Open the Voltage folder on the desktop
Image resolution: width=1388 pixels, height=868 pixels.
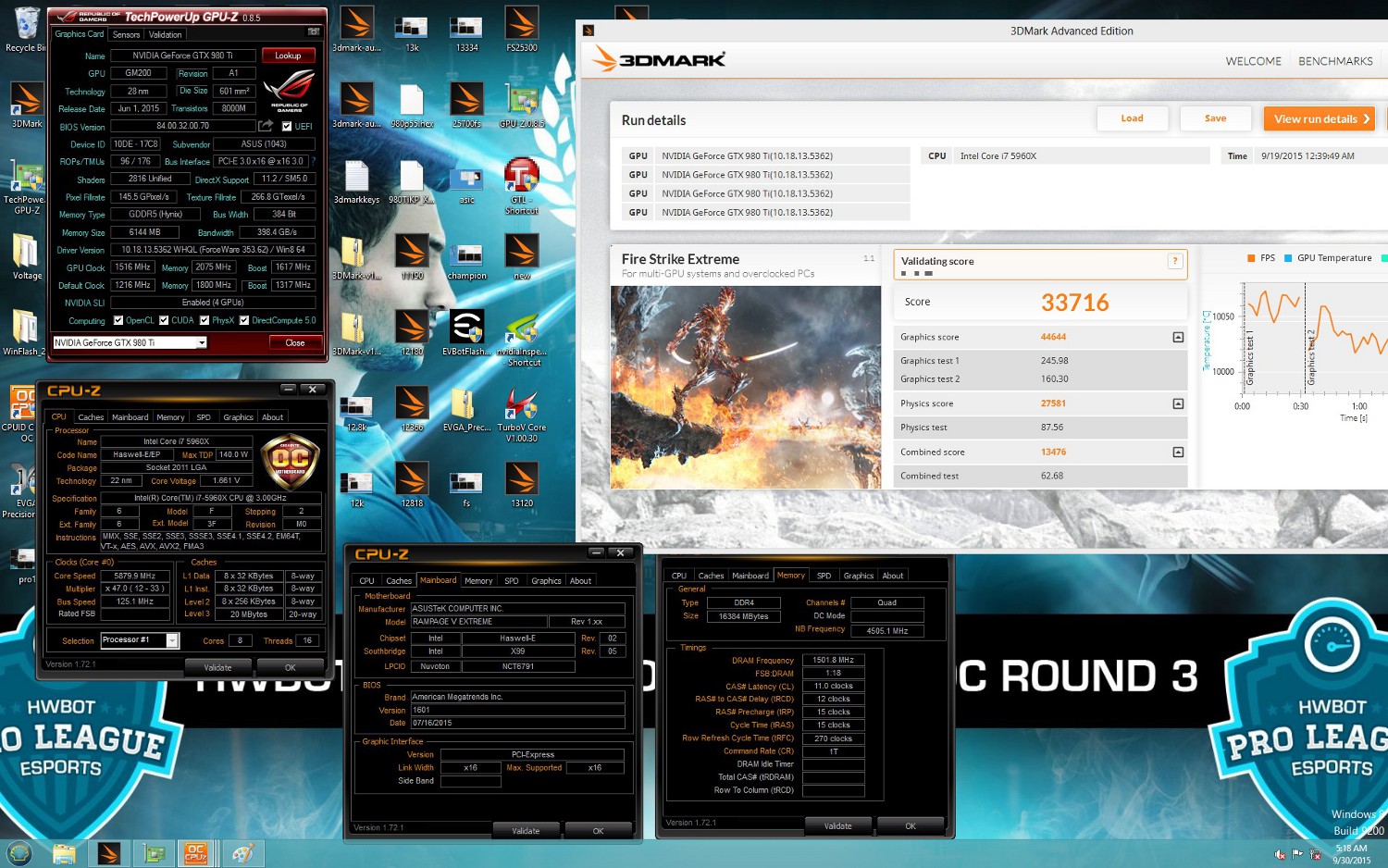pos(27,257)
